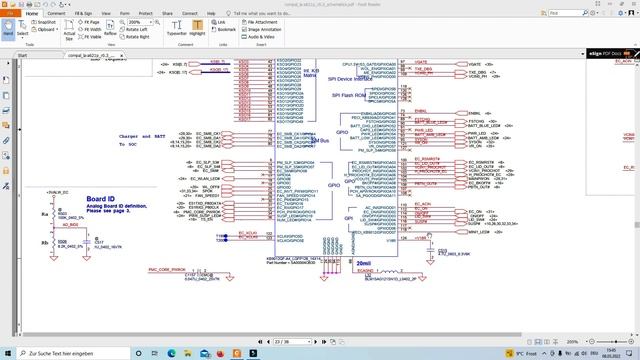Click the Windows taskbar search box

(x=73, y=353)
